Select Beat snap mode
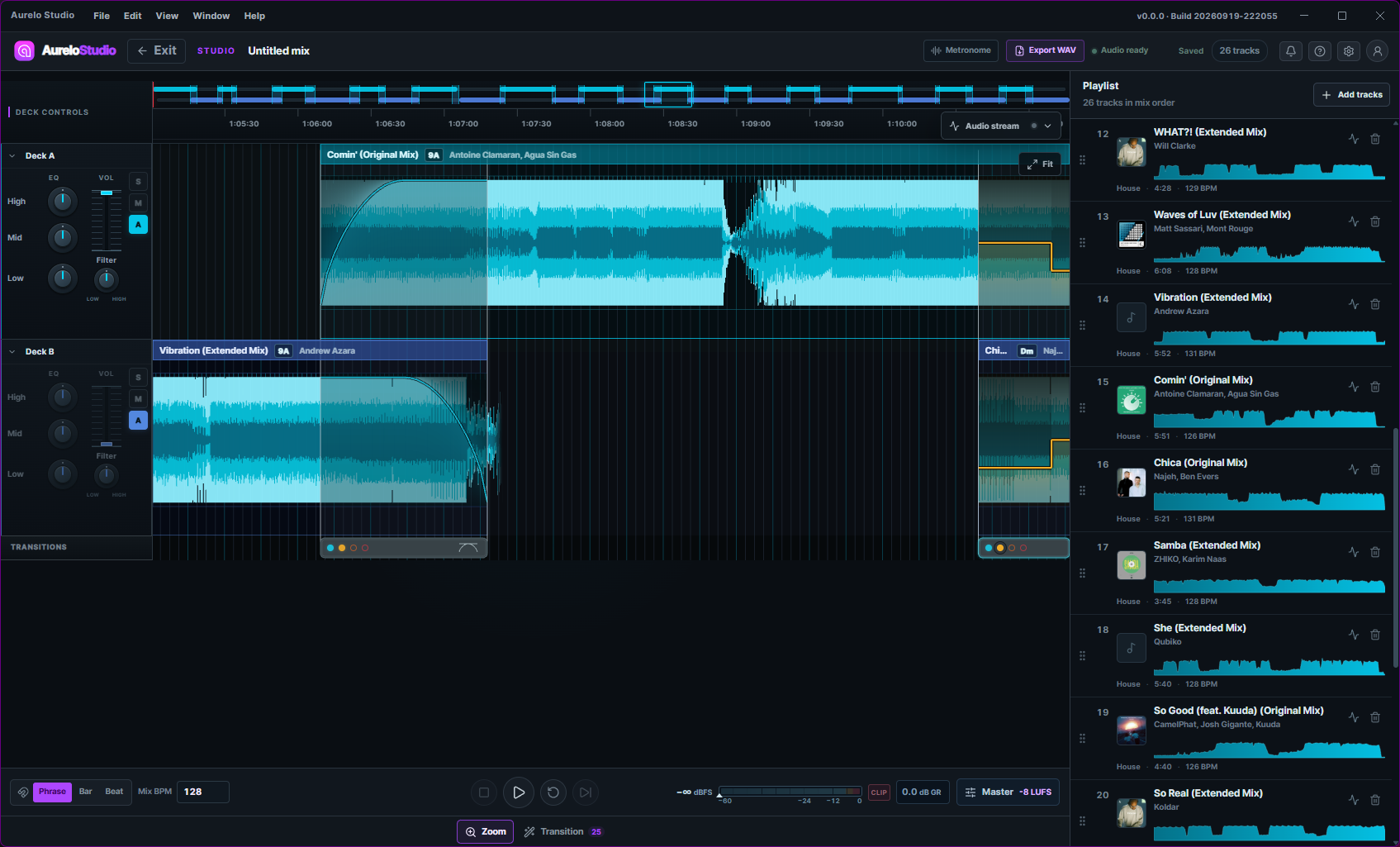 tap(114, 792)
